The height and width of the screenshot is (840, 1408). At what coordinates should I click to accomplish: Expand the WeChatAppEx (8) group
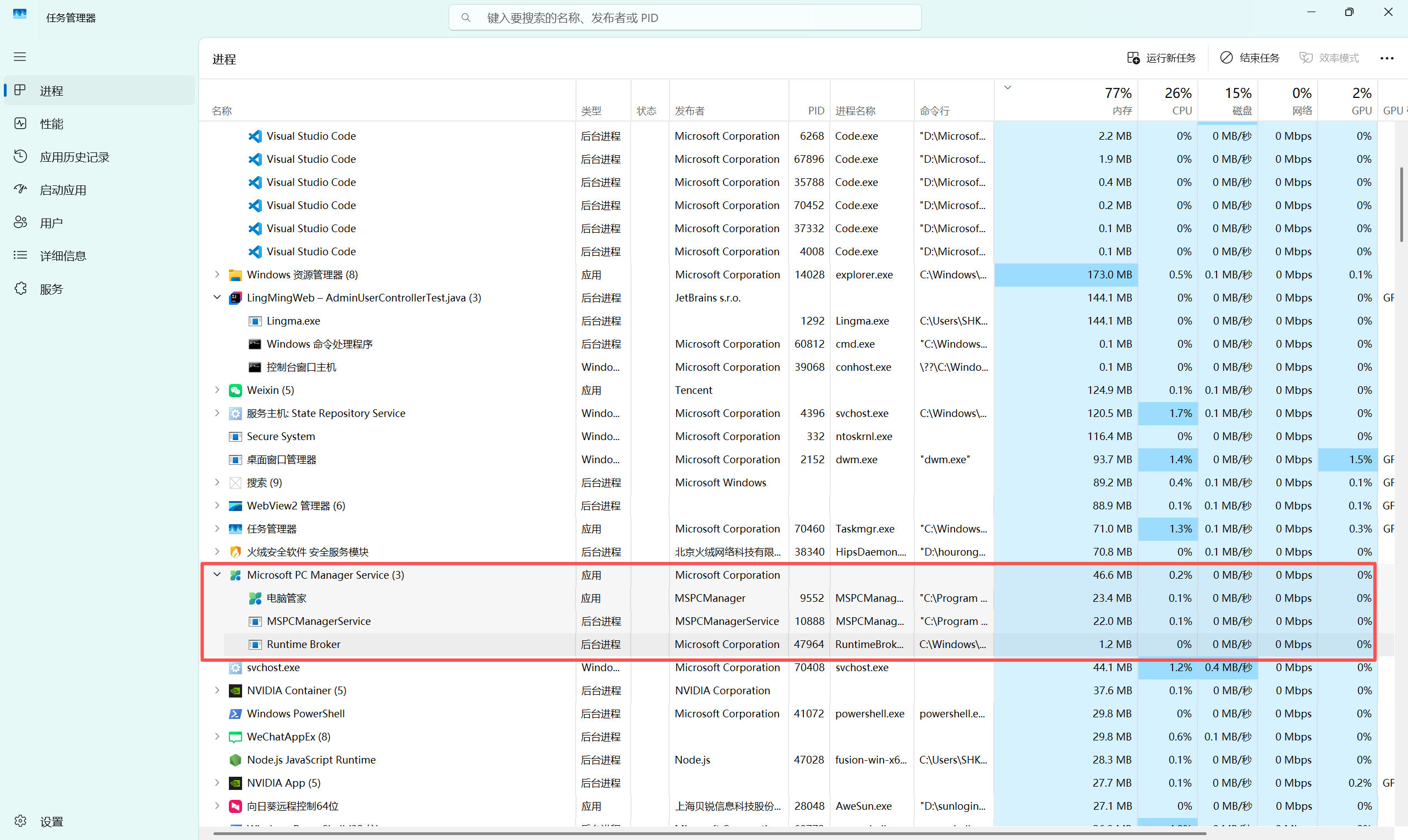click(217, 737)
